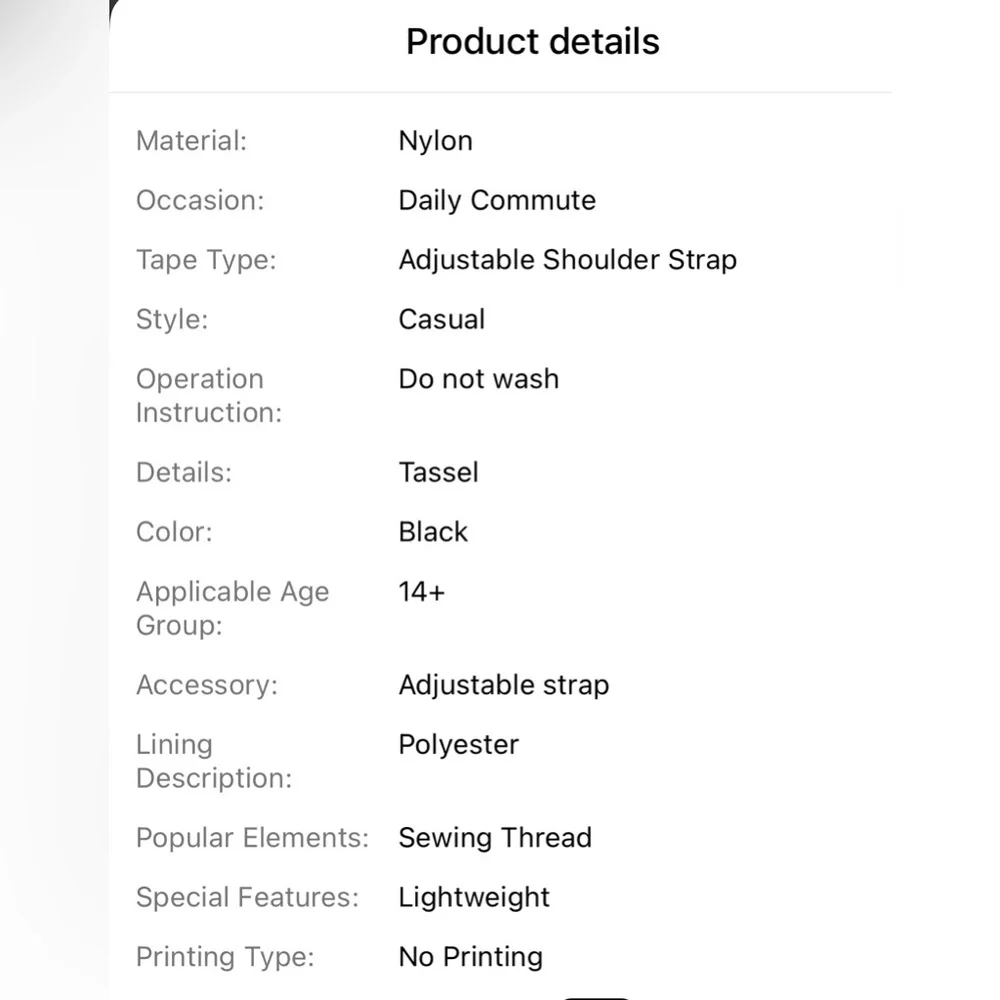Select the Lining Description label
This screenshot has height=1000, width=1000.
213,761
